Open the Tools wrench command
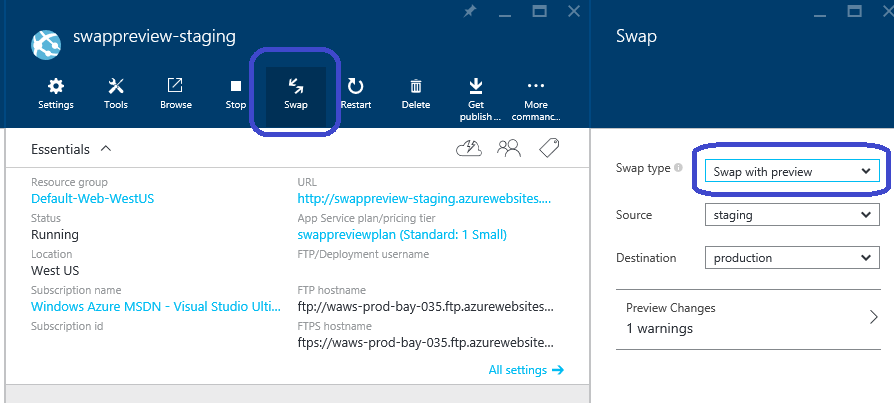 (116, 94)
